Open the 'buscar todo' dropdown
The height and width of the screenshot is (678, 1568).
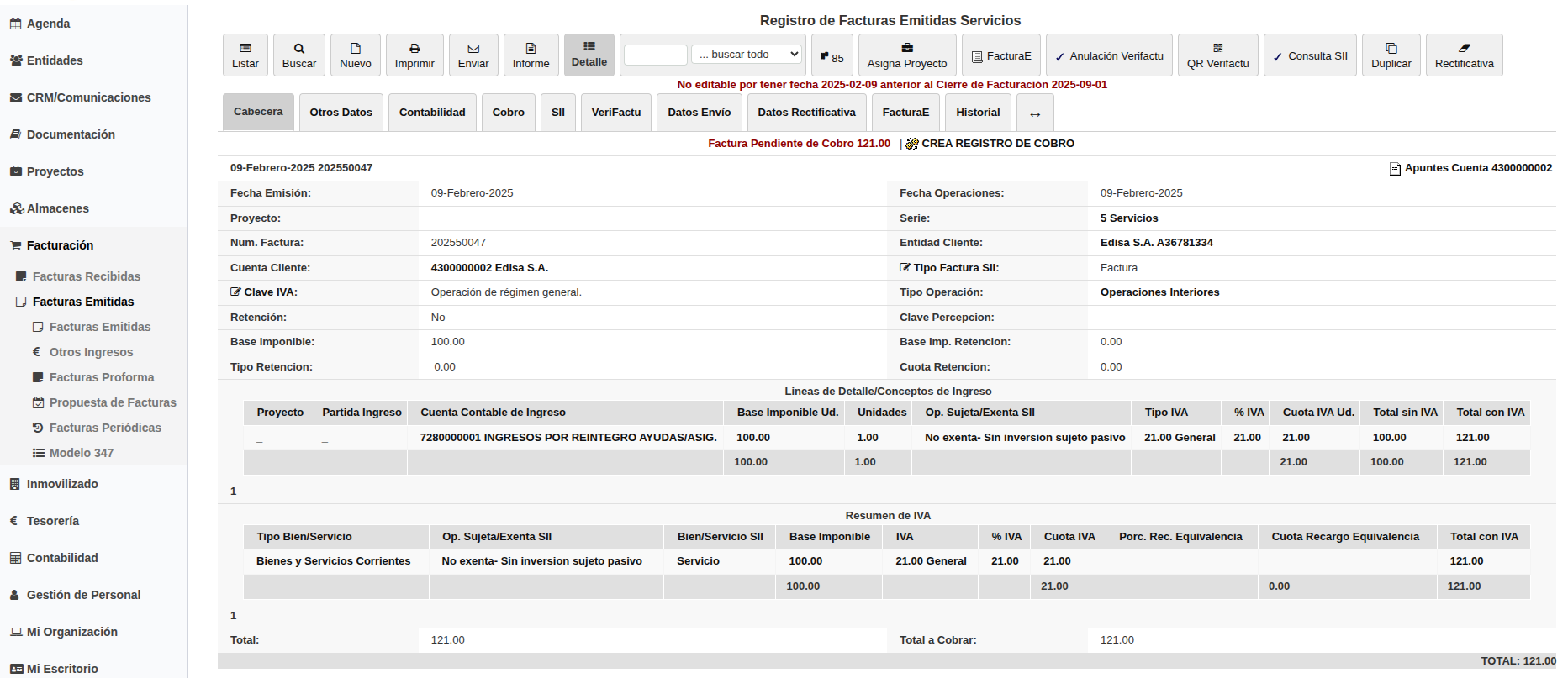[747, 55]
